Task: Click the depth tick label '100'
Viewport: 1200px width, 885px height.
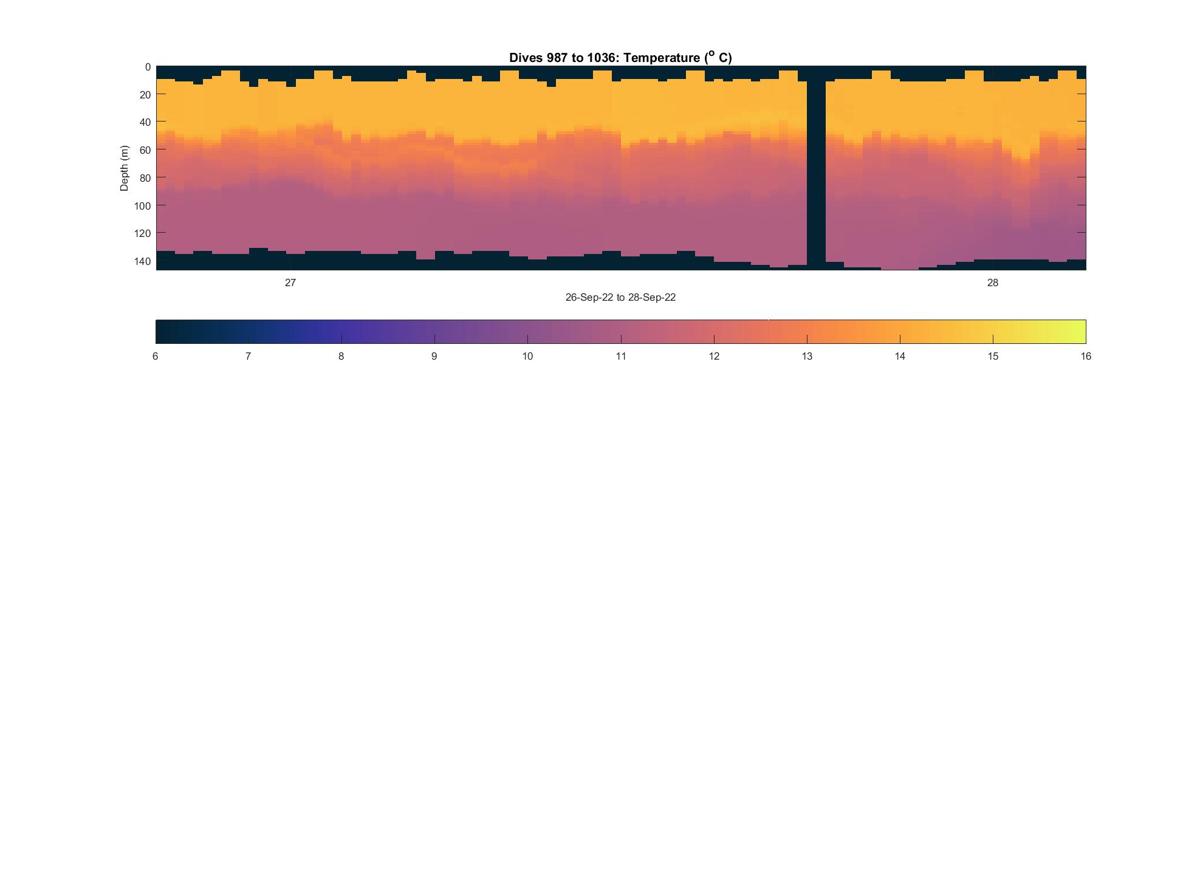Action: point(142,206)
